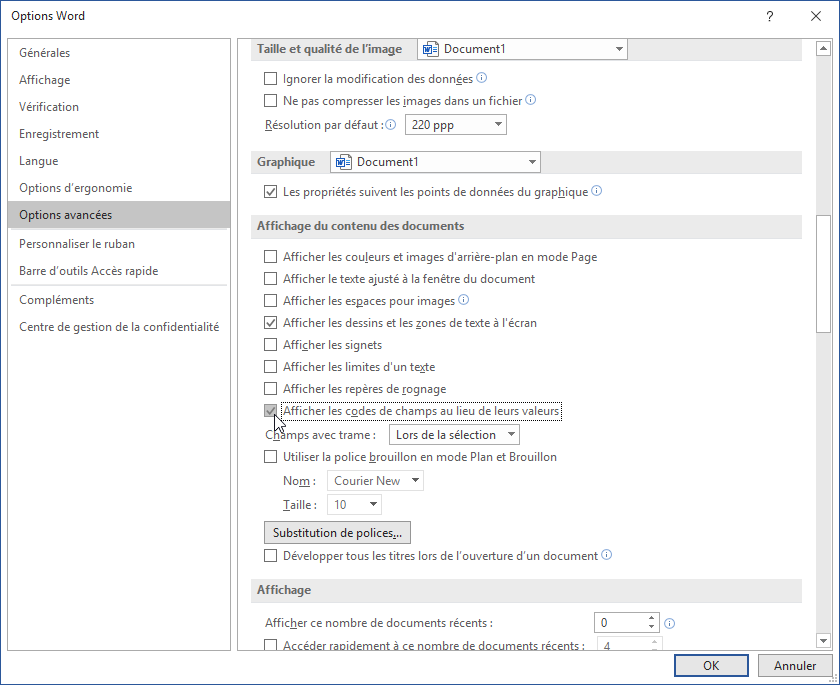Click info icon beside 'Ignorer la modification des données'
This screenshot has height=685, width=840.
[482, 78]
